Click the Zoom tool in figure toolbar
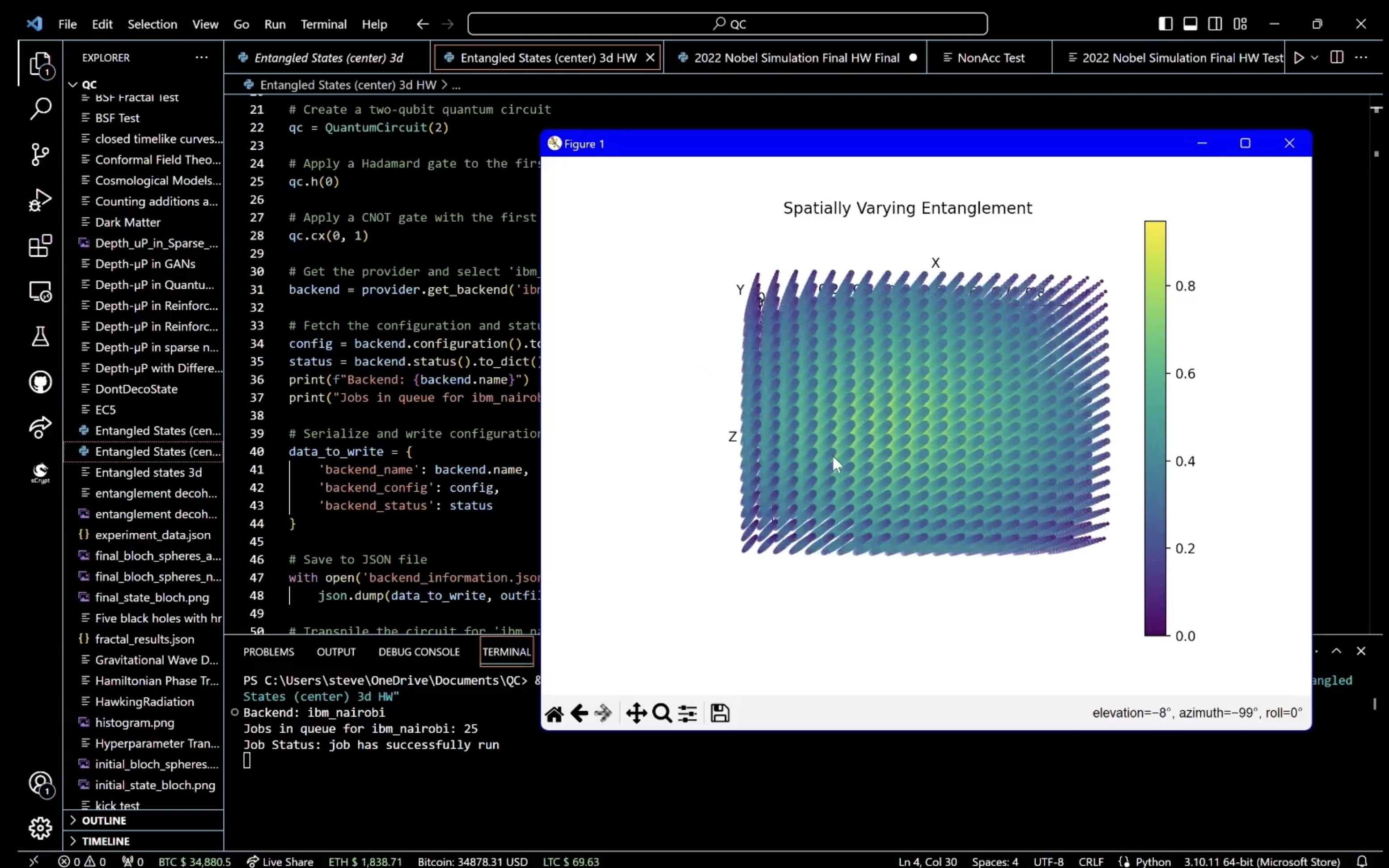The width and height of the screenshot is (1389, 868). coord(661,711)
